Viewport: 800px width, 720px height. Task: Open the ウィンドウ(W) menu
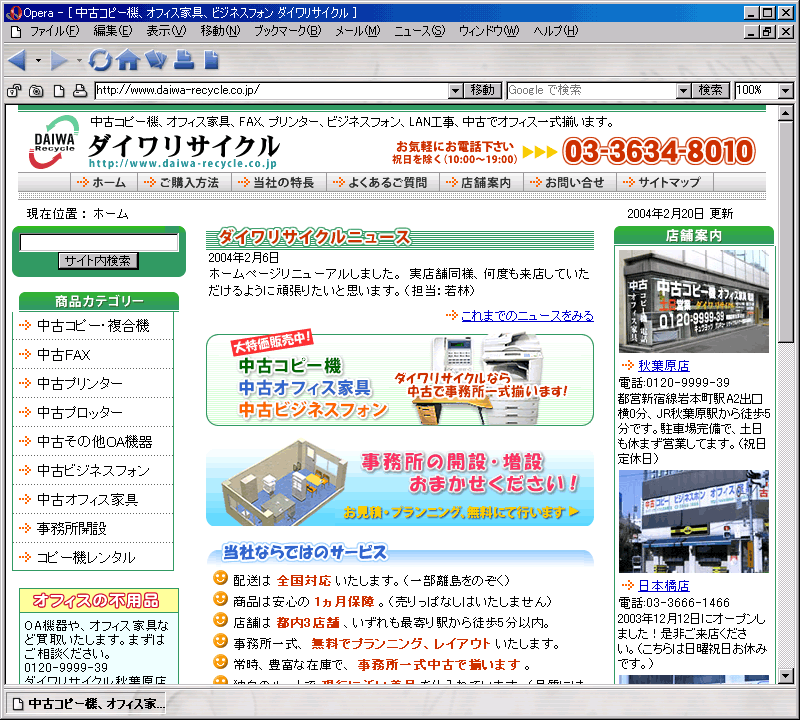coord(489,32)
